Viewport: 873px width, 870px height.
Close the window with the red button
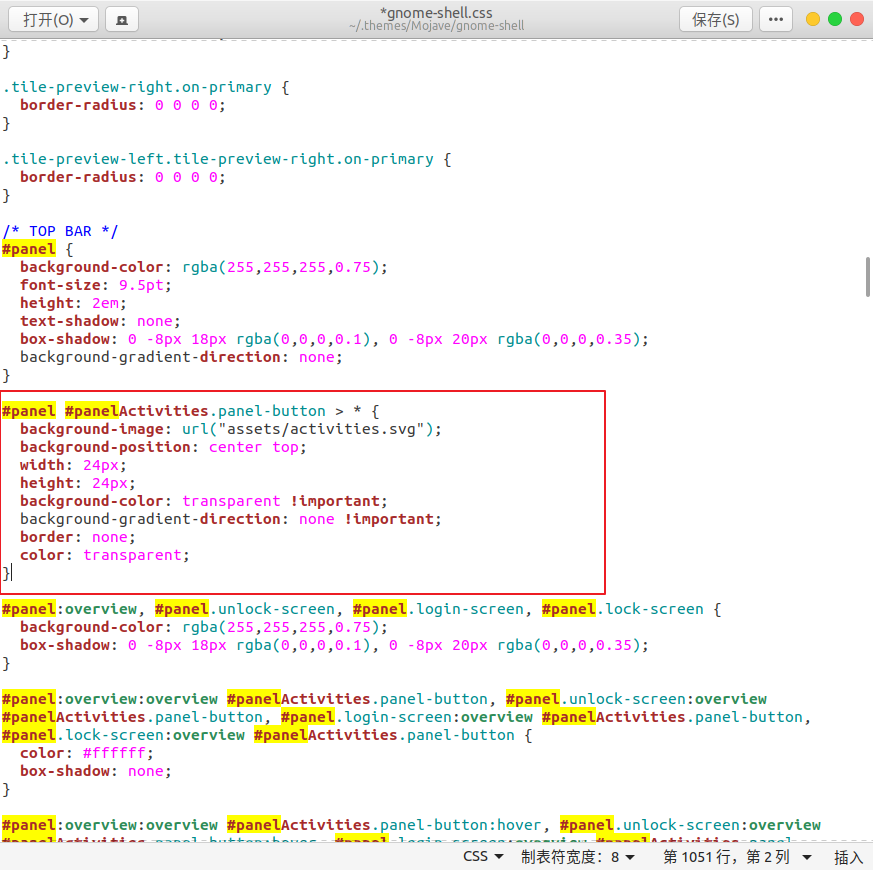(857, 19)
